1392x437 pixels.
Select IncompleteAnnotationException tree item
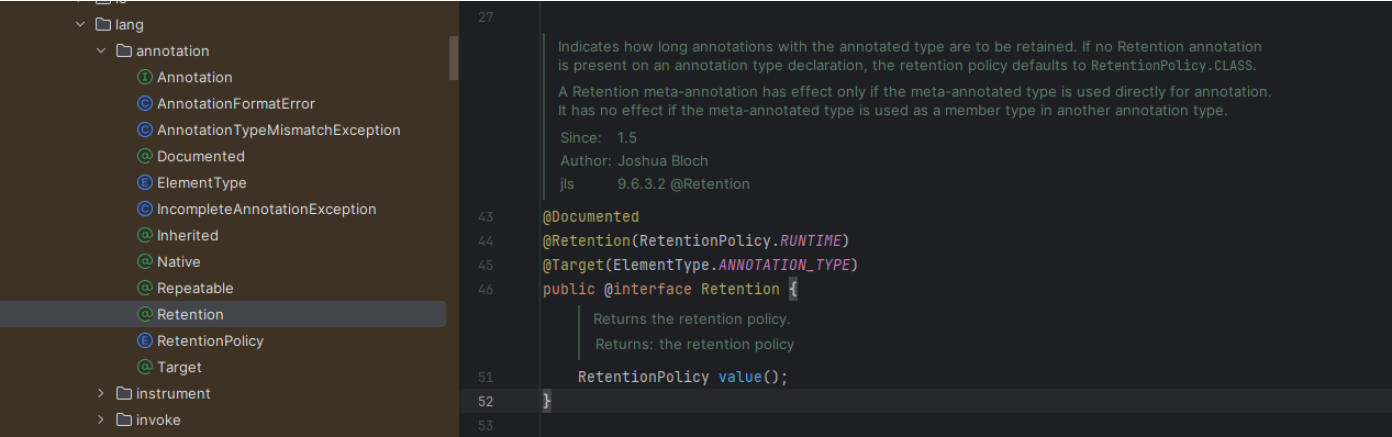click(x=266, y=209)
